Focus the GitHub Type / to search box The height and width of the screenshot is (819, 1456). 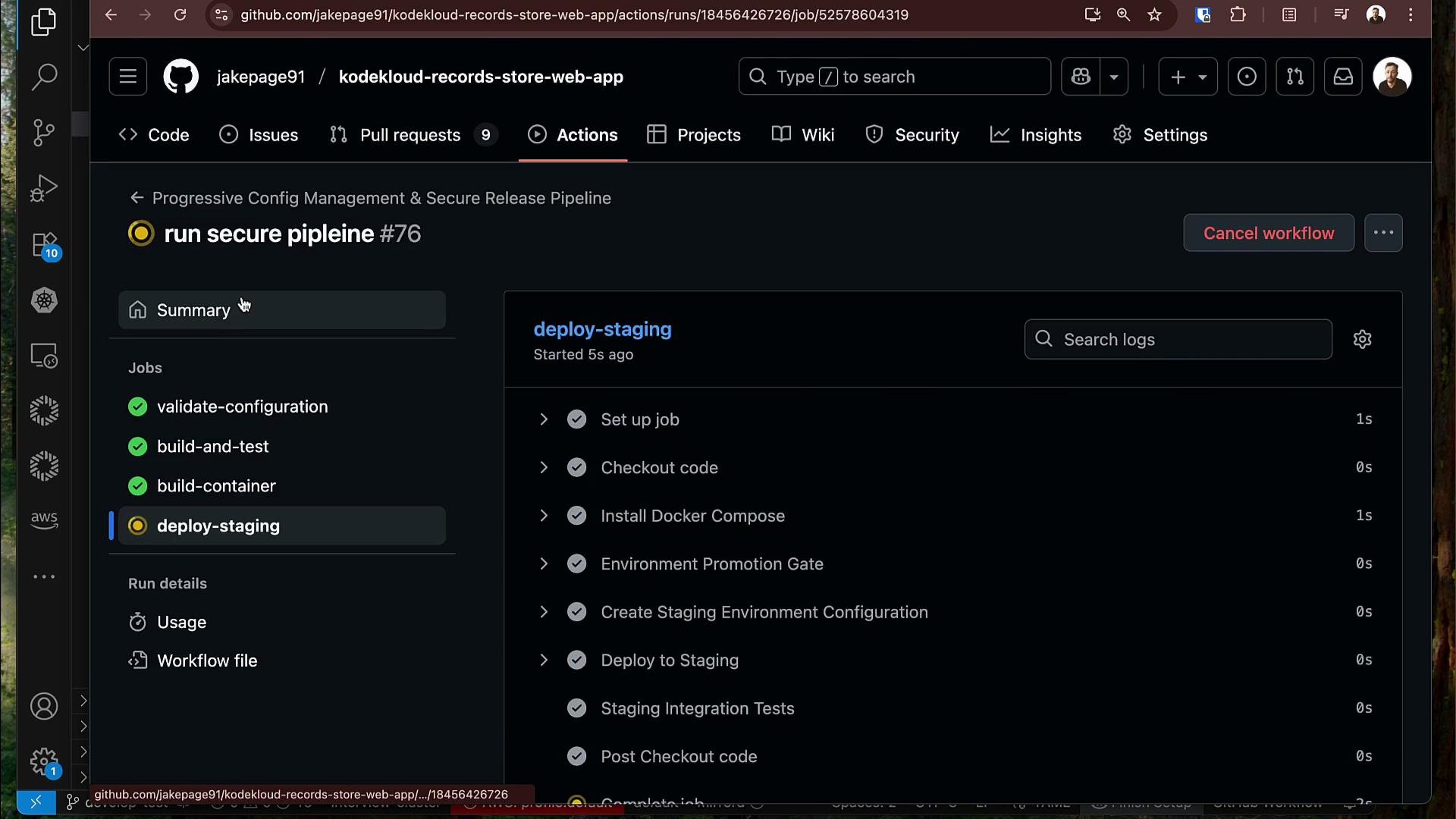tap(894, 77)
